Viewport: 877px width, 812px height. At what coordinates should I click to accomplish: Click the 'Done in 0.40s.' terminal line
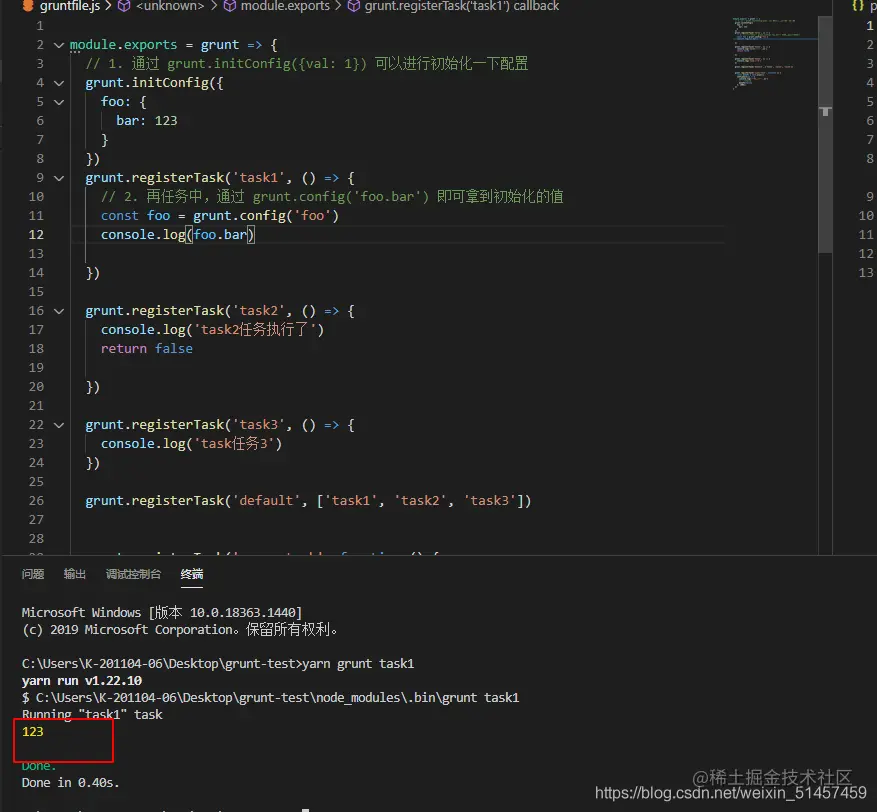pos(70,783)
